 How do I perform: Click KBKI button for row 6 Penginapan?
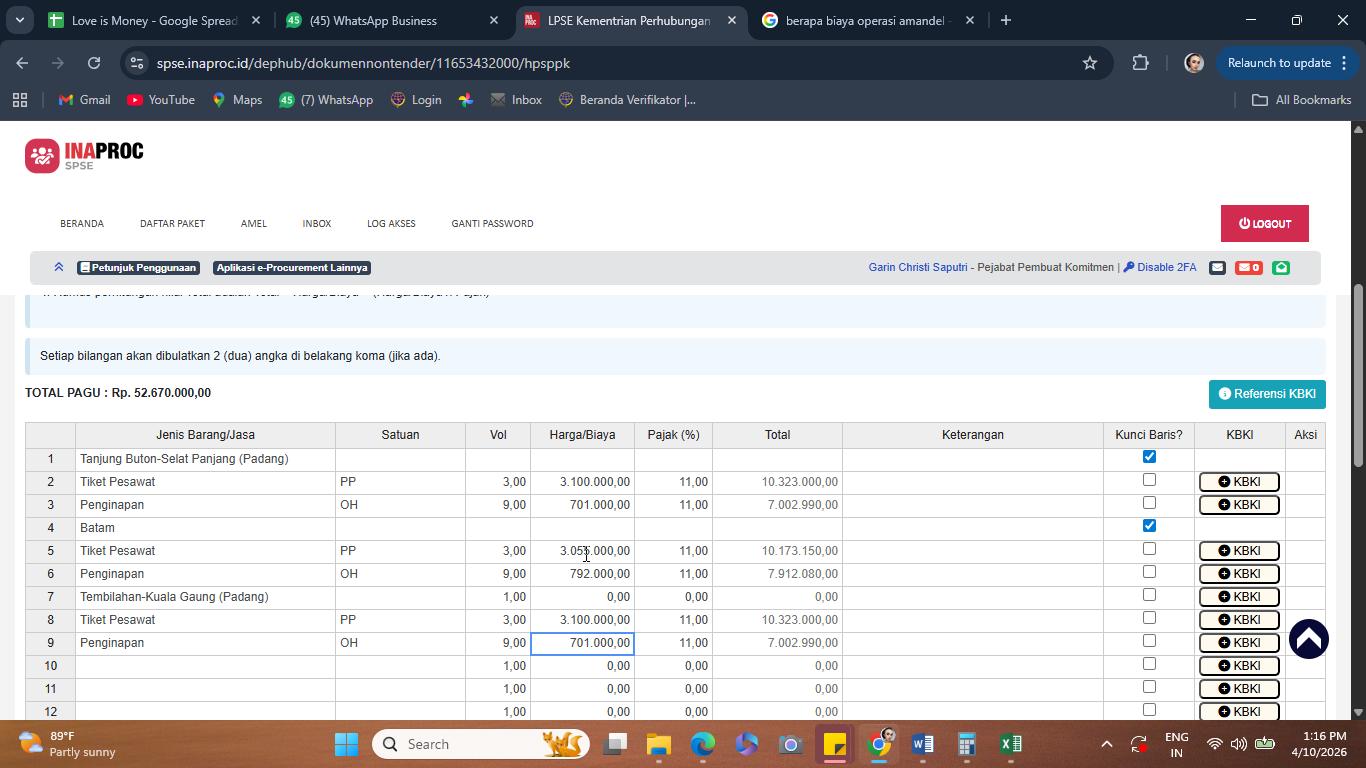coord(1239,574)
